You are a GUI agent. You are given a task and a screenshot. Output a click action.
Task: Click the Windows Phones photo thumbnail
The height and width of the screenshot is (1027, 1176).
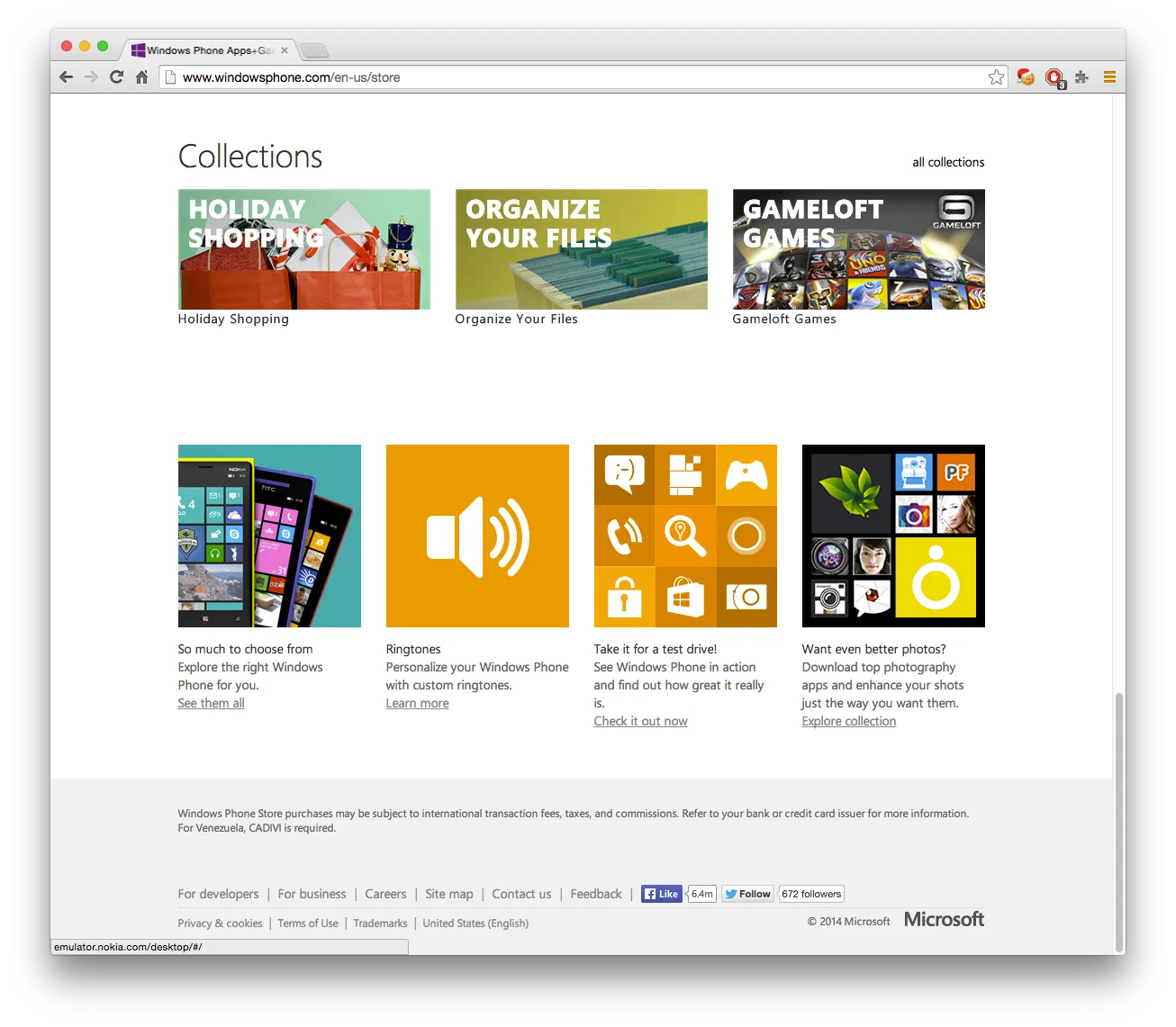269,536
